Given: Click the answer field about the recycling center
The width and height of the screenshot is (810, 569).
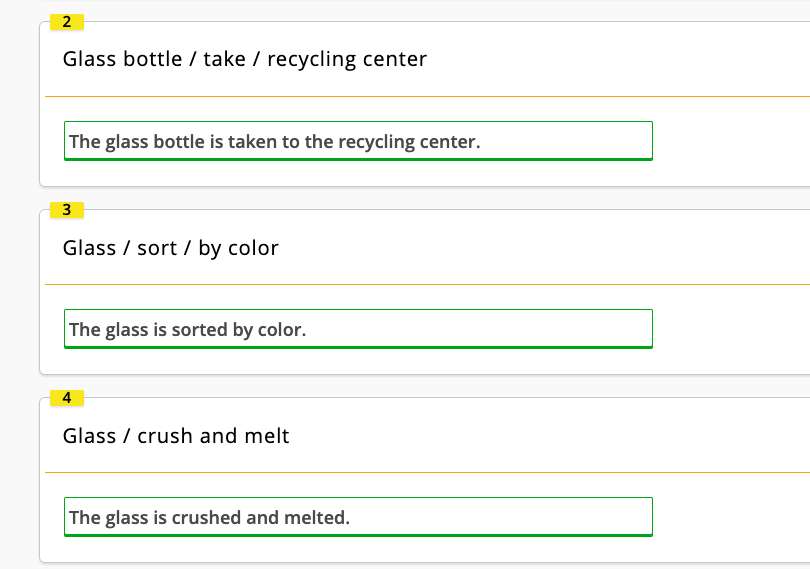Looking at the screenshot, I should point(358,141).
